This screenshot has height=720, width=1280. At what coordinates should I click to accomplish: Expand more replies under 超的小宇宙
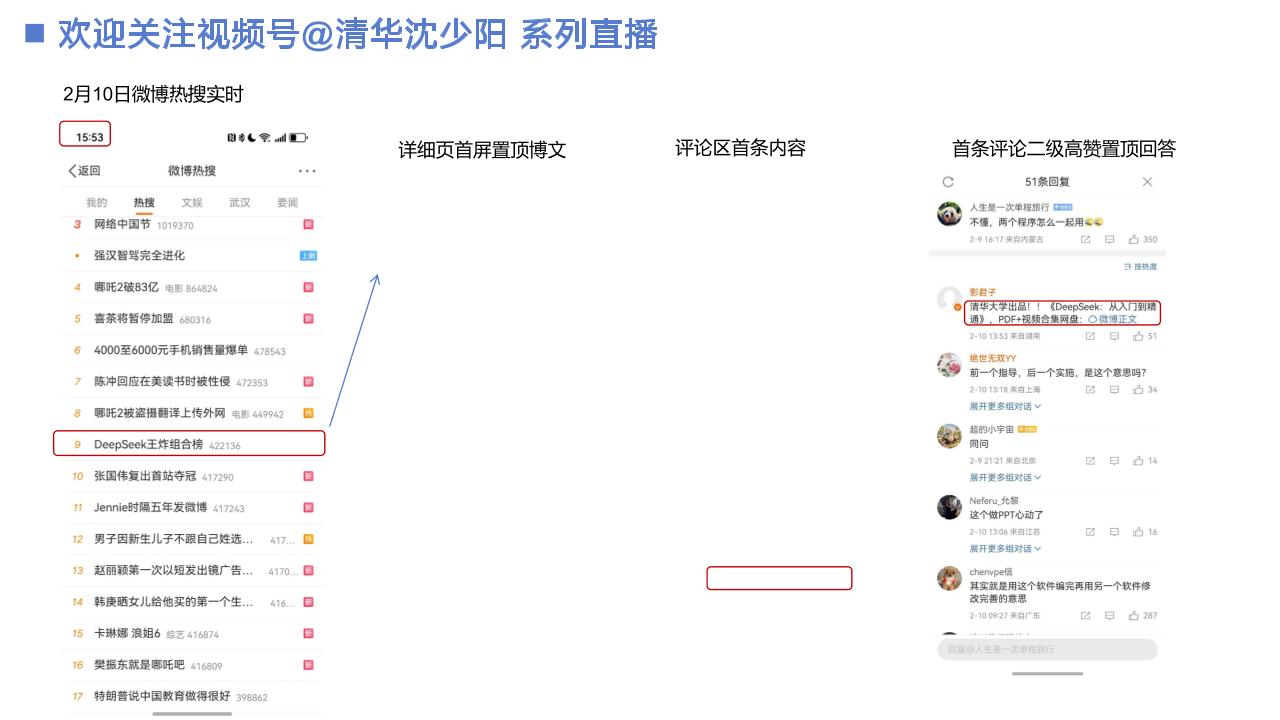[x=1005, y=478]
